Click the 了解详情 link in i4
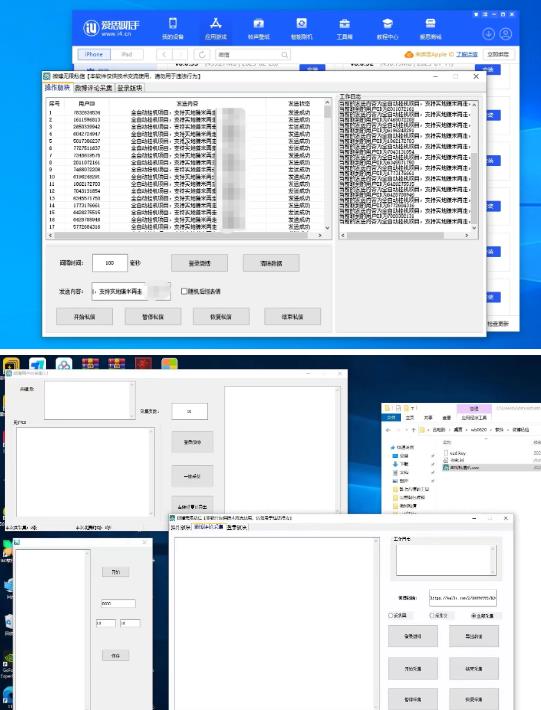Image resolution: width=541 pixels, height=710 pixels. tap(467, 54)
